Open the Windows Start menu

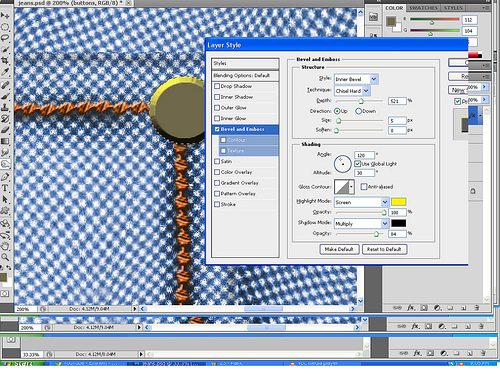click(x=23, y=363)
